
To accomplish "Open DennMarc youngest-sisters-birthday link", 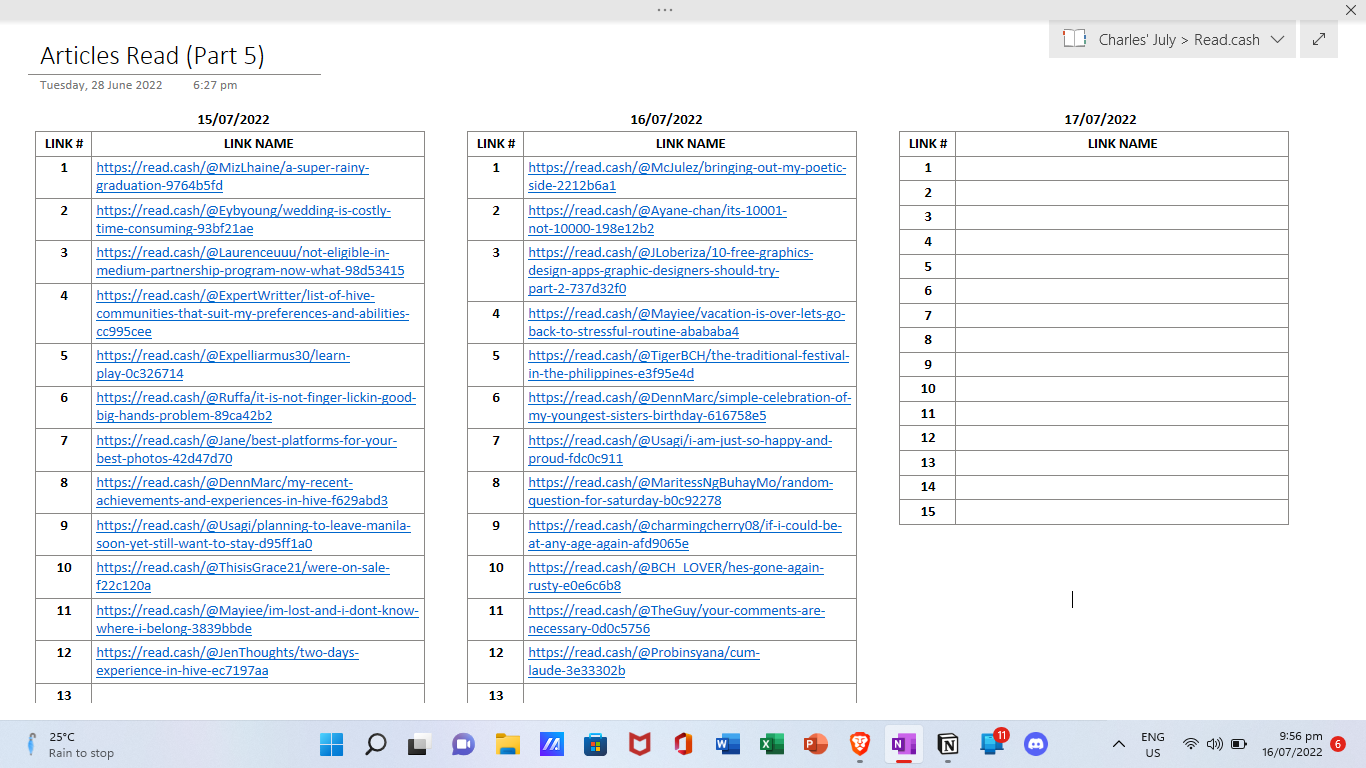I will point(690,406).
